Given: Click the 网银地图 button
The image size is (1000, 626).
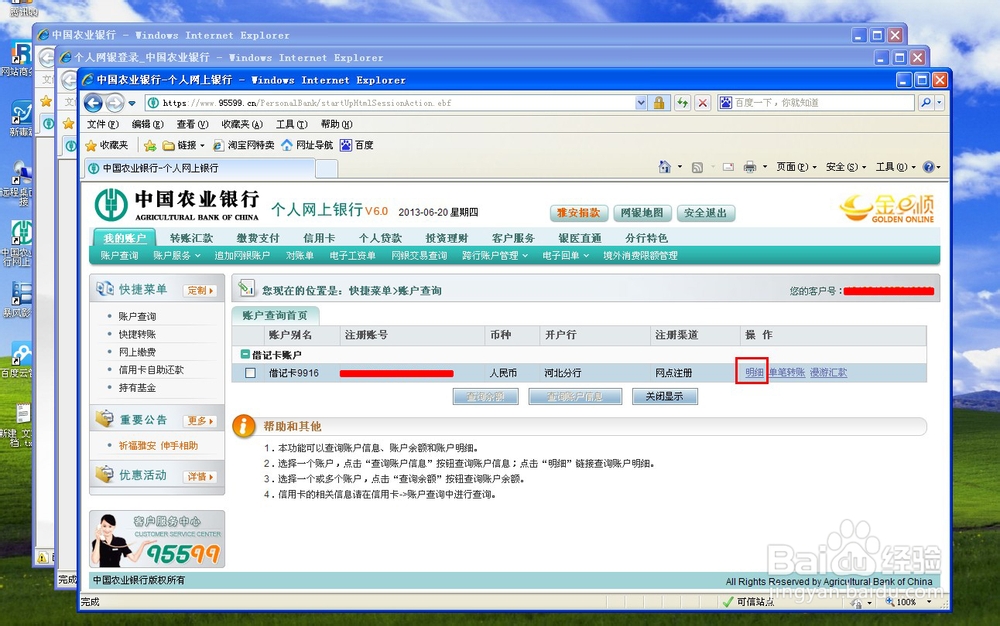Looking at the screenshot, I should point(642,213).
